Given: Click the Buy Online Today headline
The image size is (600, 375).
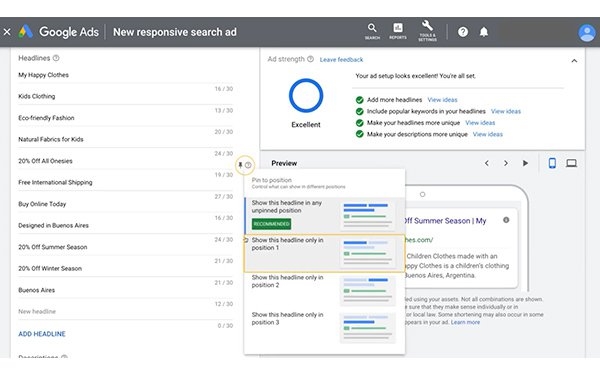Looking at the screenshot, I should [x=126, y=204].
